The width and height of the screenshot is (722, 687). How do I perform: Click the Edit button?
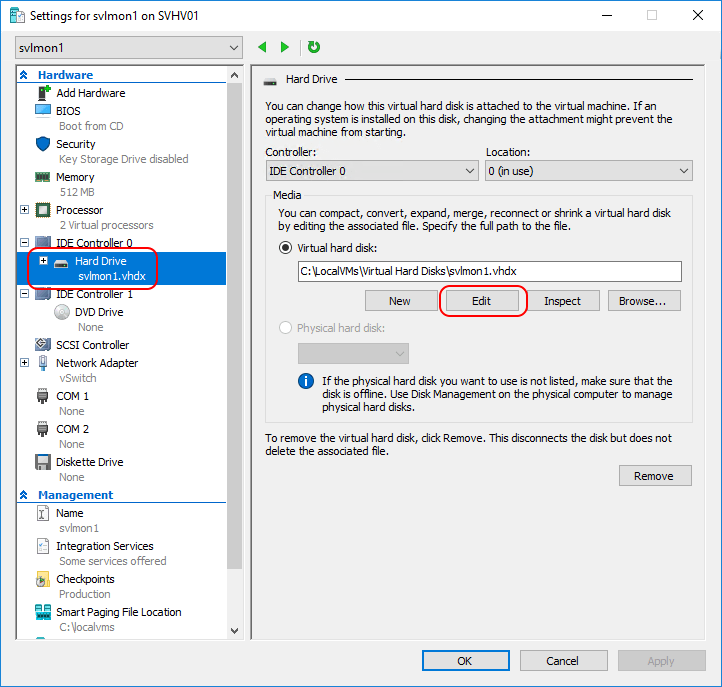[482, 301]
